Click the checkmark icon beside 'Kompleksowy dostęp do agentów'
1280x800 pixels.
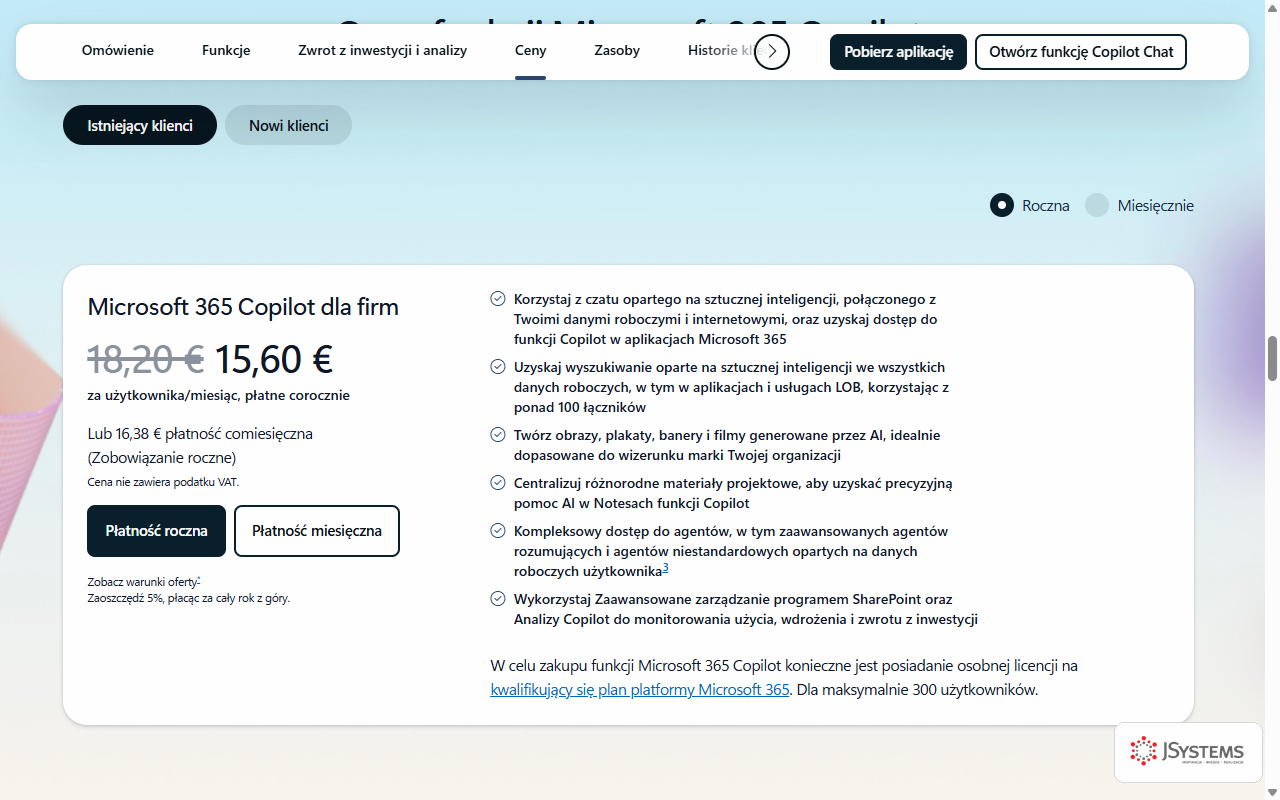click(x=497, y=531)
